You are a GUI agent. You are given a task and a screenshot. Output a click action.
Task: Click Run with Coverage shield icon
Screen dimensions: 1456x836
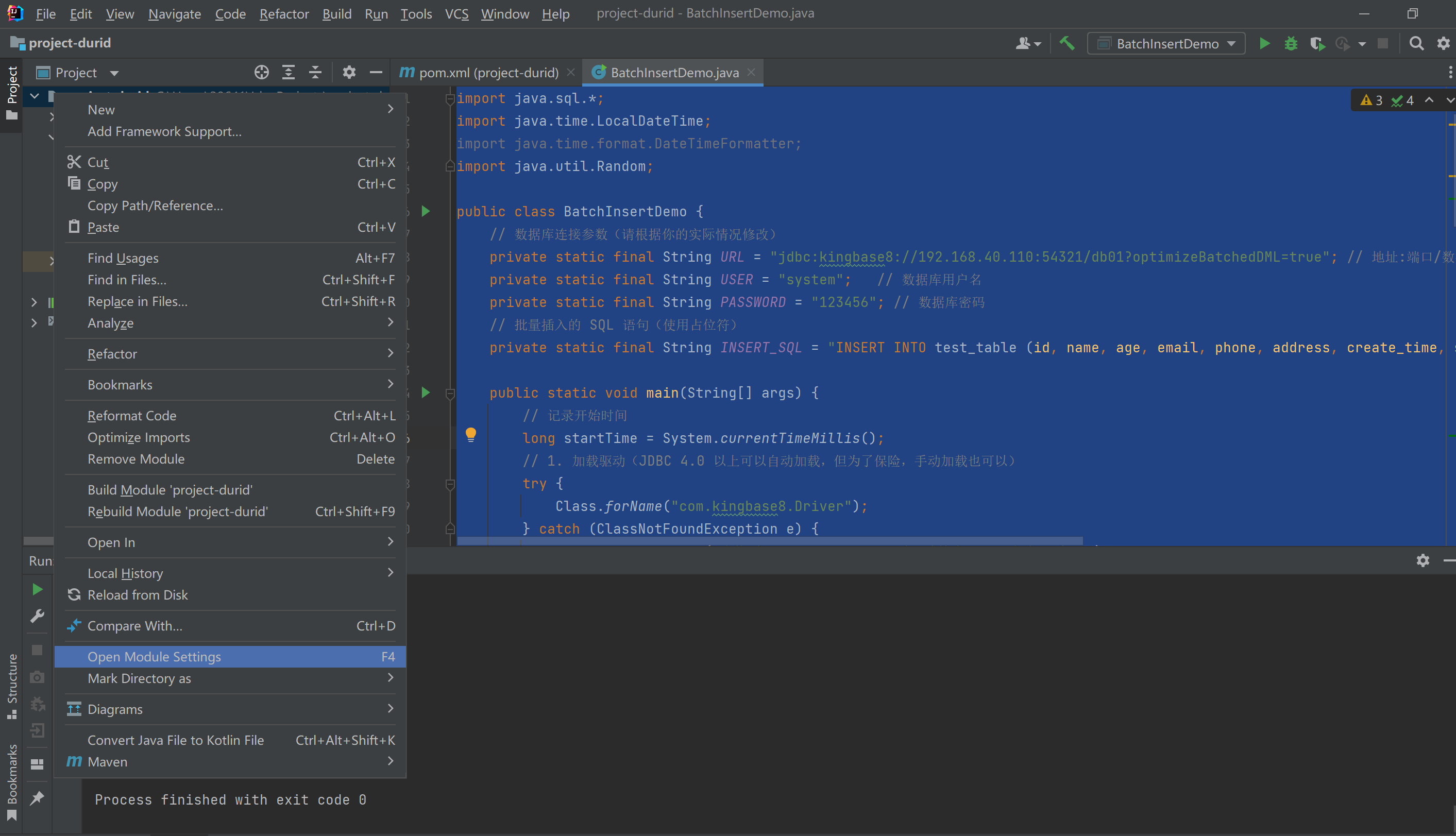(1317, 44)
